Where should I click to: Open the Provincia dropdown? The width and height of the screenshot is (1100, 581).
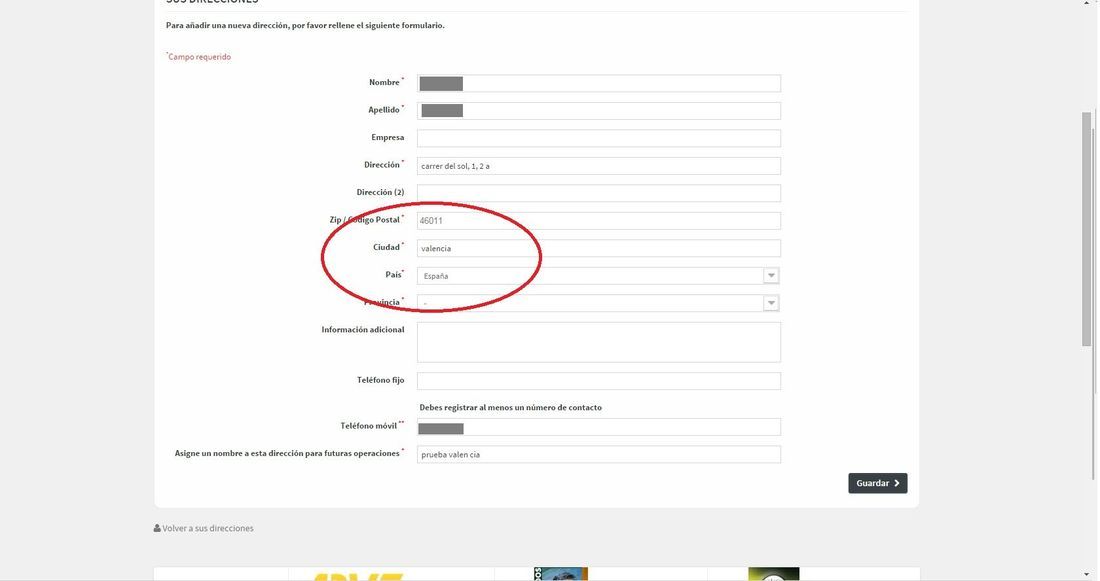pyautogui.click(x=598, y=303)
